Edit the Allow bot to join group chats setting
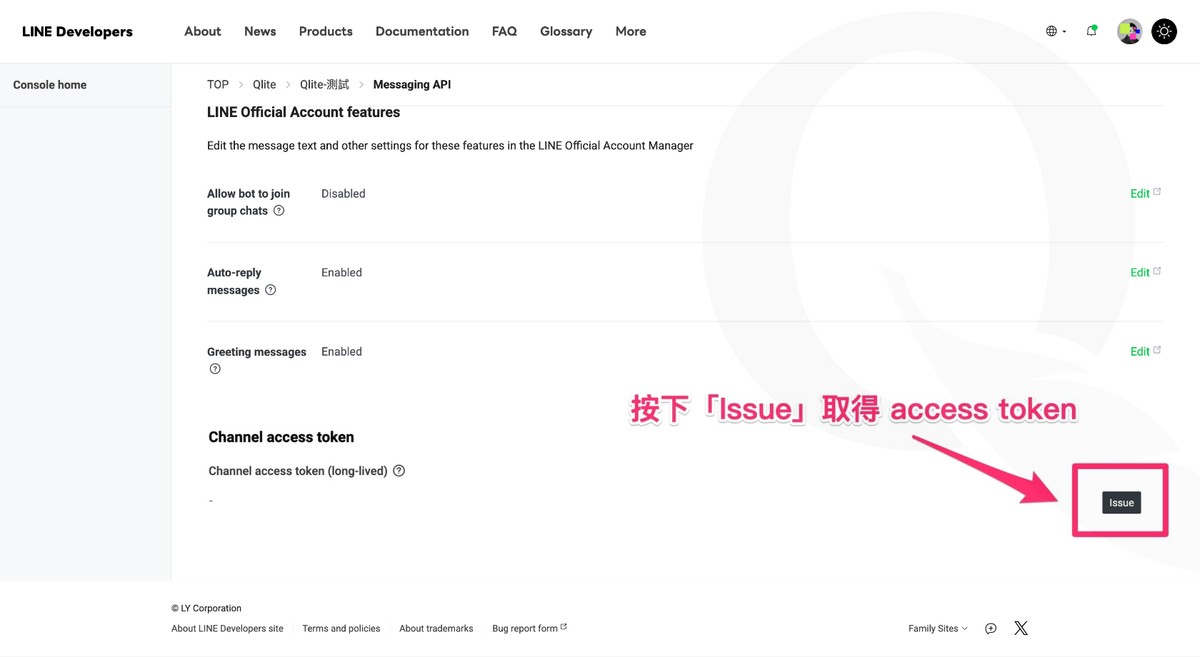1200x657 pixels. [1145, 193]
